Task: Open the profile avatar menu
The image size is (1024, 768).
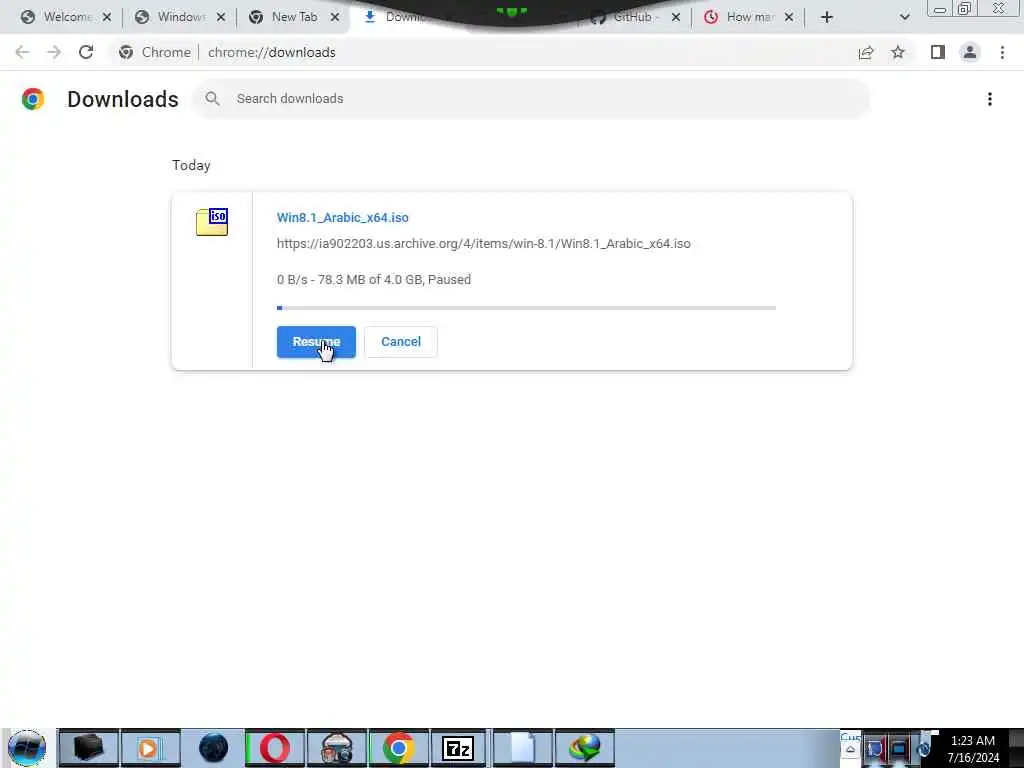Action: click(x=970, y=52)
